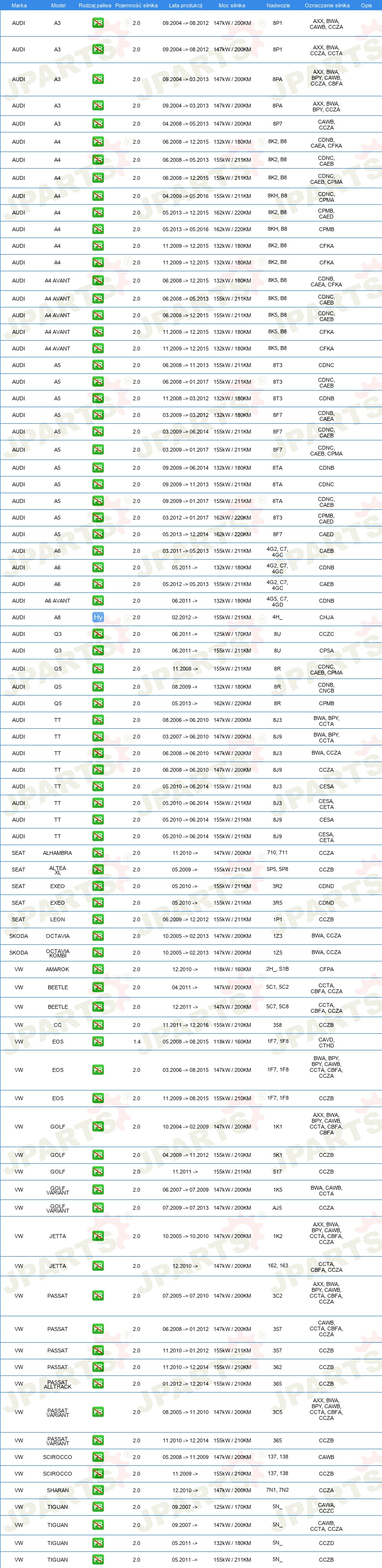
Task: Click the LEON model cell
Action: coord(58,919)
